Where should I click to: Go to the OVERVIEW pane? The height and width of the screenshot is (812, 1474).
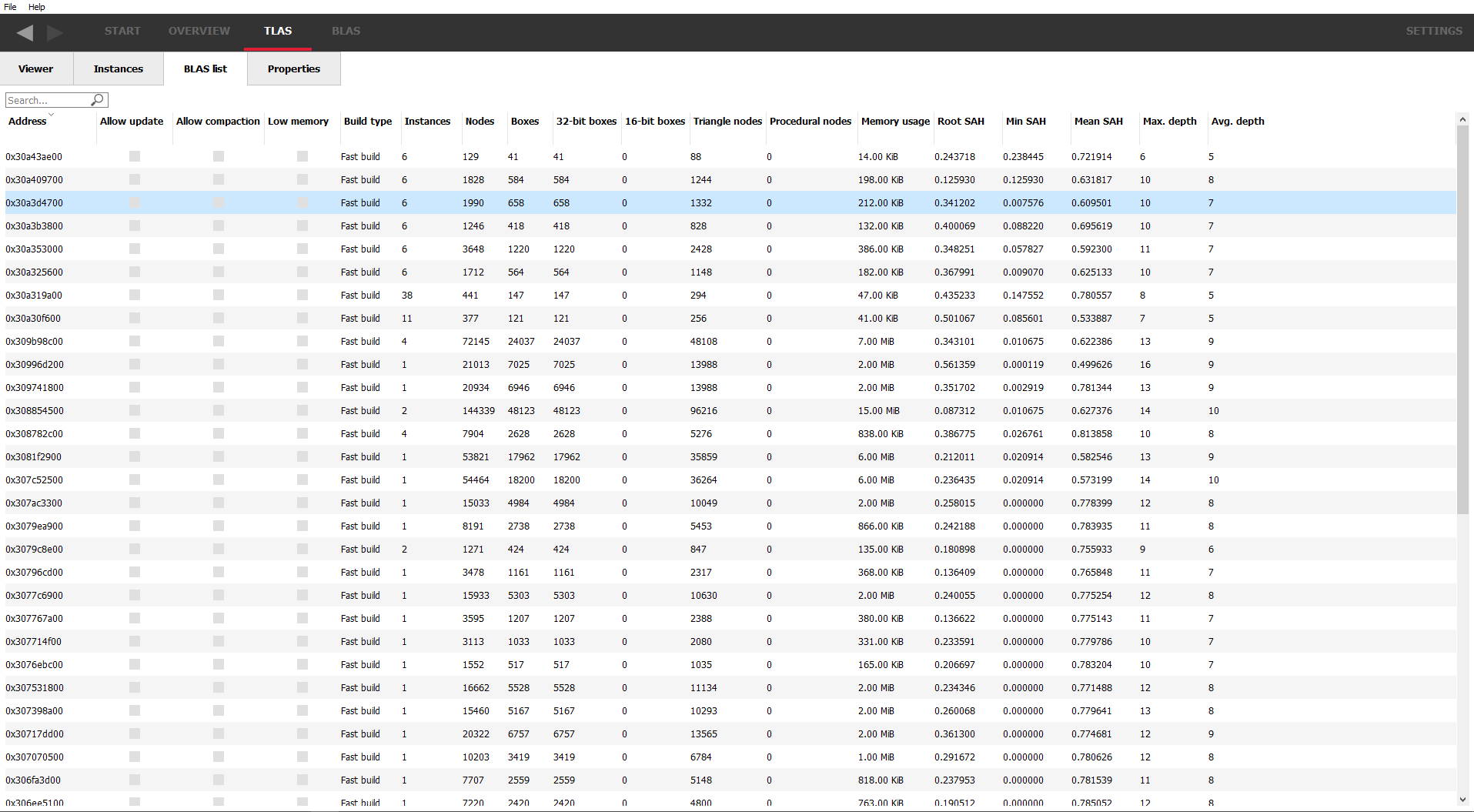coord(199,31)
